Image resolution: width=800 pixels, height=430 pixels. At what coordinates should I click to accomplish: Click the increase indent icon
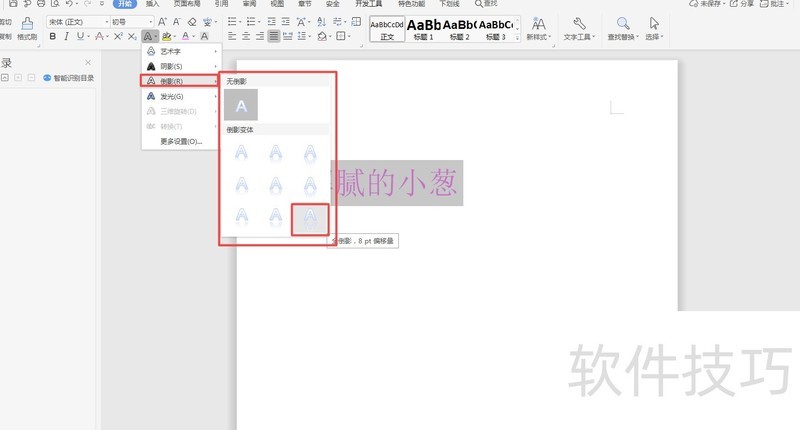tap(286, 21)
